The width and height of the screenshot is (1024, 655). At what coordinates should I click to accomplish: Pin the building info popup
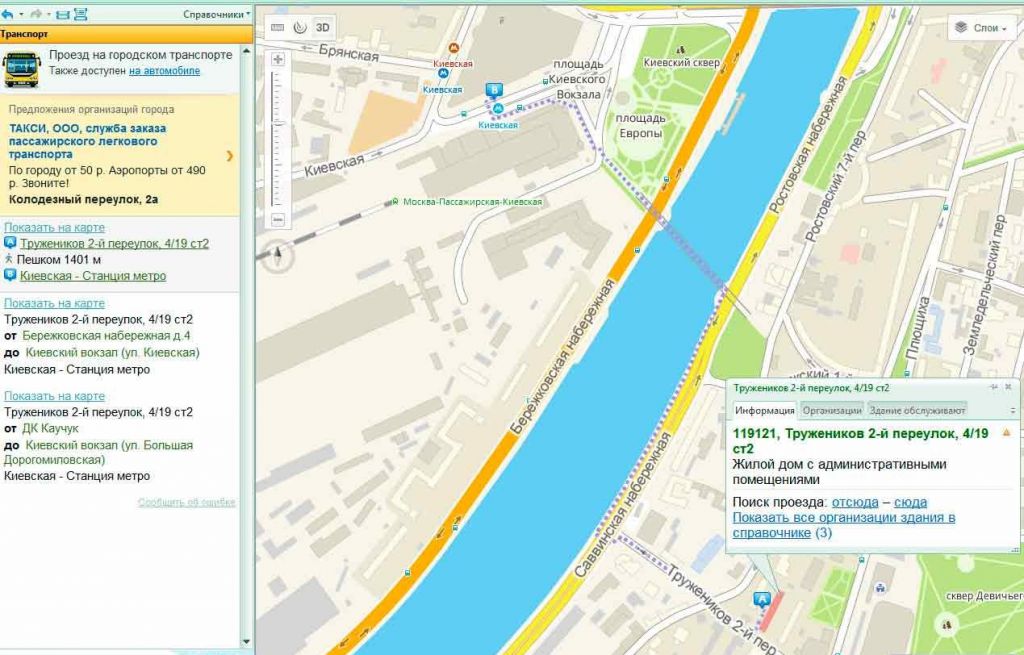point(993,387)
